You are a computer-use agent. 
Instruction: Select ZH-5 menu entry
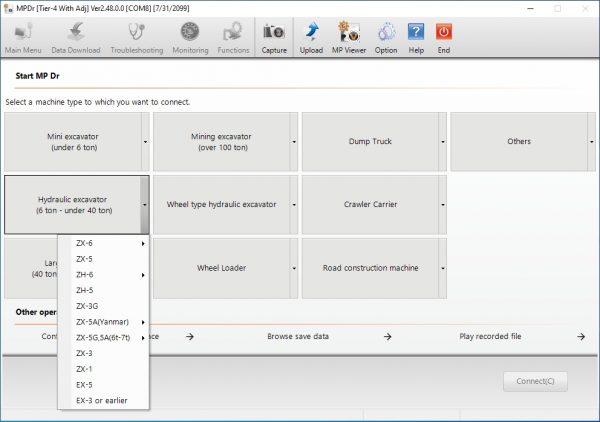coord(103,290)
